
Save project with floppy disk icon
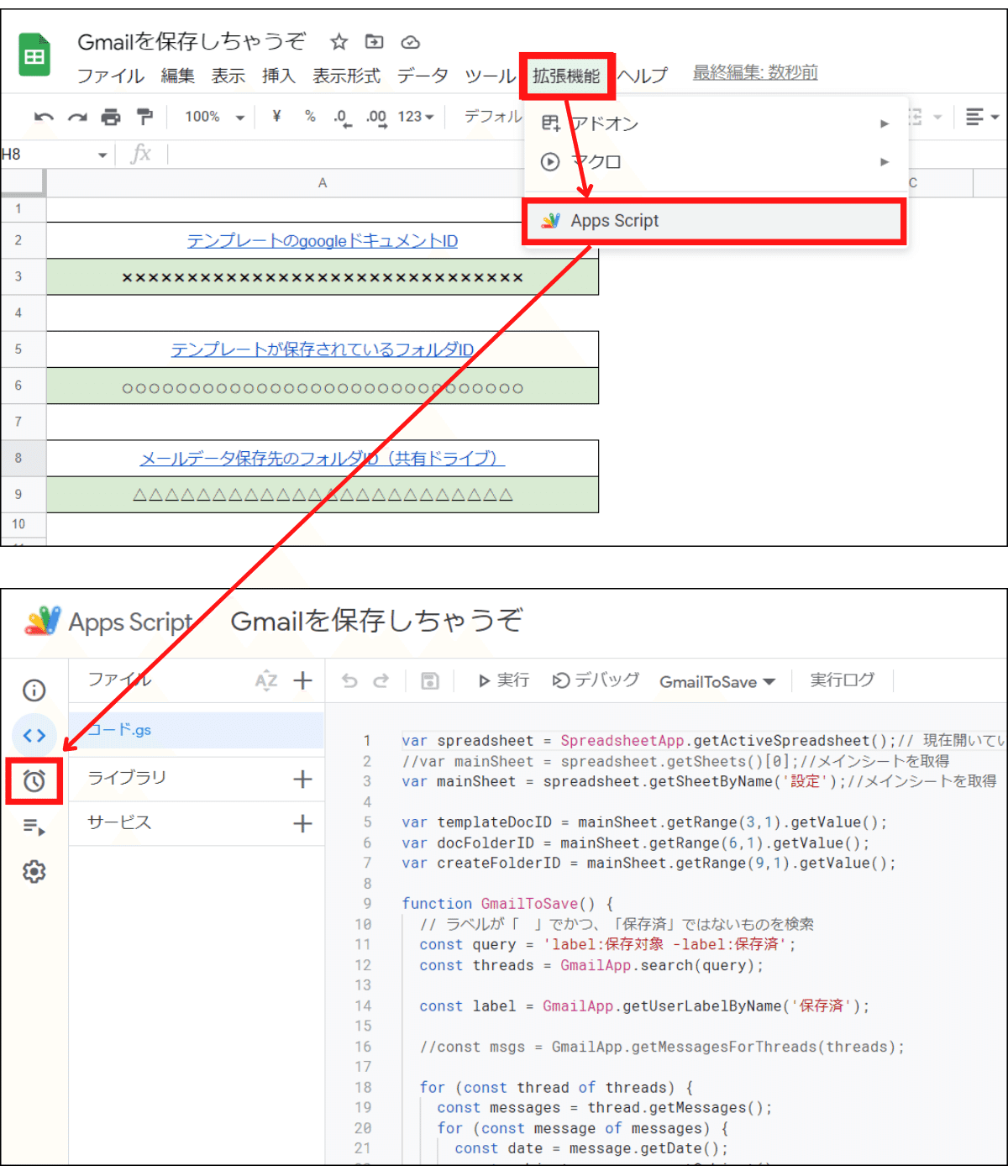[x=430, y=680]
